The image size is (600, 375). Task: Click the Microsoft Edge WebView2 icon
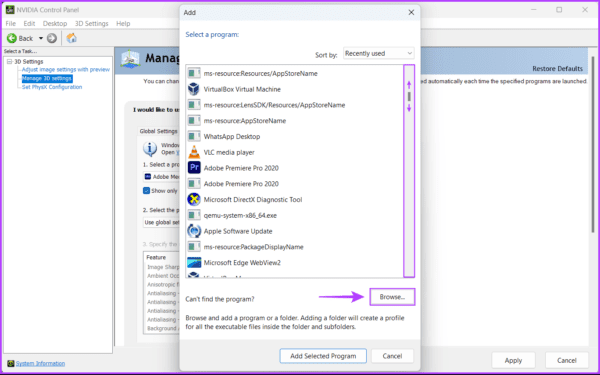[x=194, y=262]
